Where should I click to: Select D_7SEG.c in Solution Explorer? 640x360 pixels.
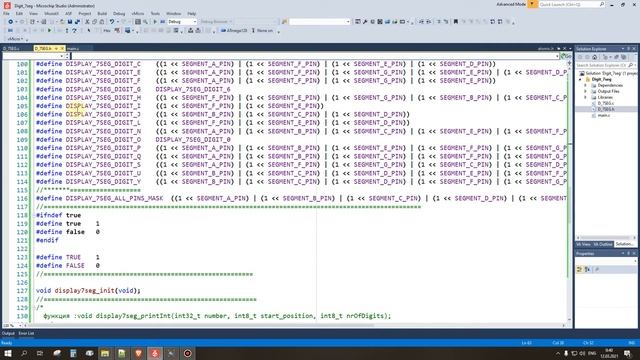(606, 103)
